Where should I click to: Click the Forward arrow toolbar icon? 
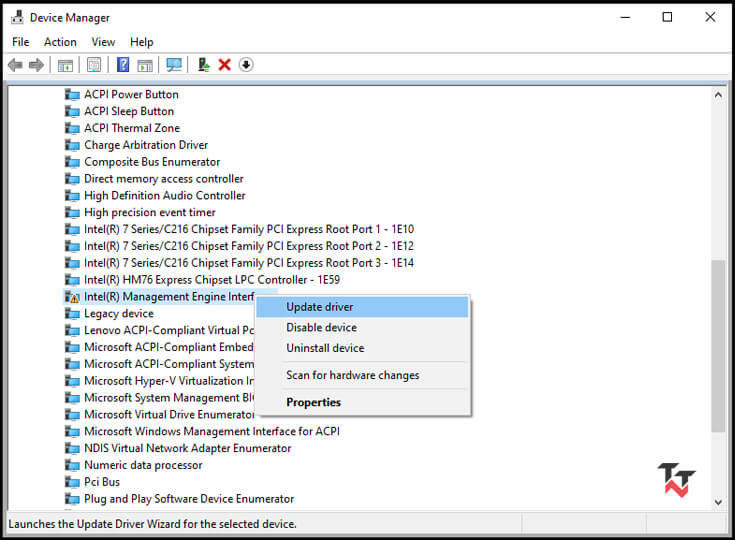37,65
